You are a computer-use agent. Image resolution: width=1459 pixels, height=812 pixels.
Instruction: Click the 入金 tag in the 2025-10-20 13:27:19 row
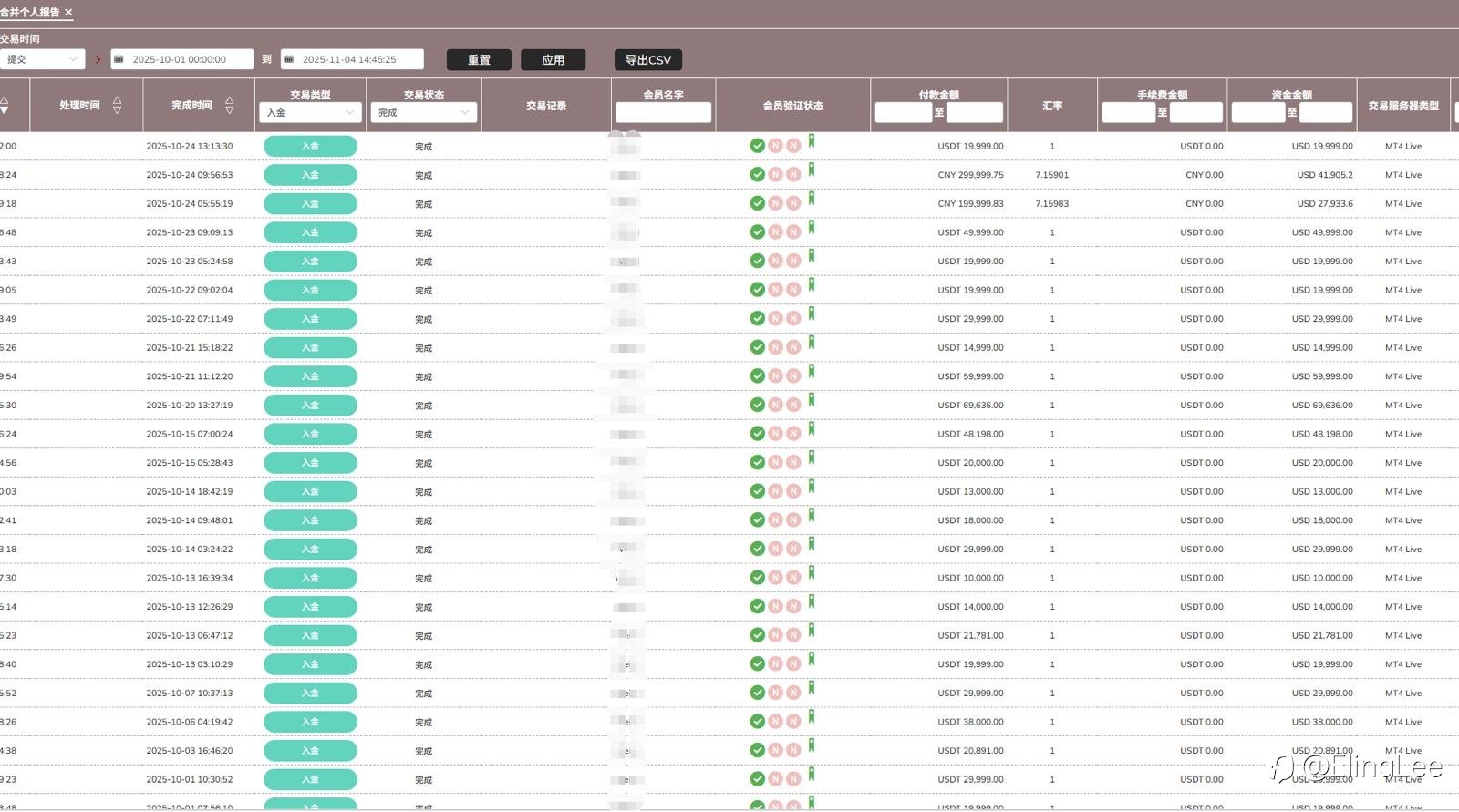[x=310, y=405]
